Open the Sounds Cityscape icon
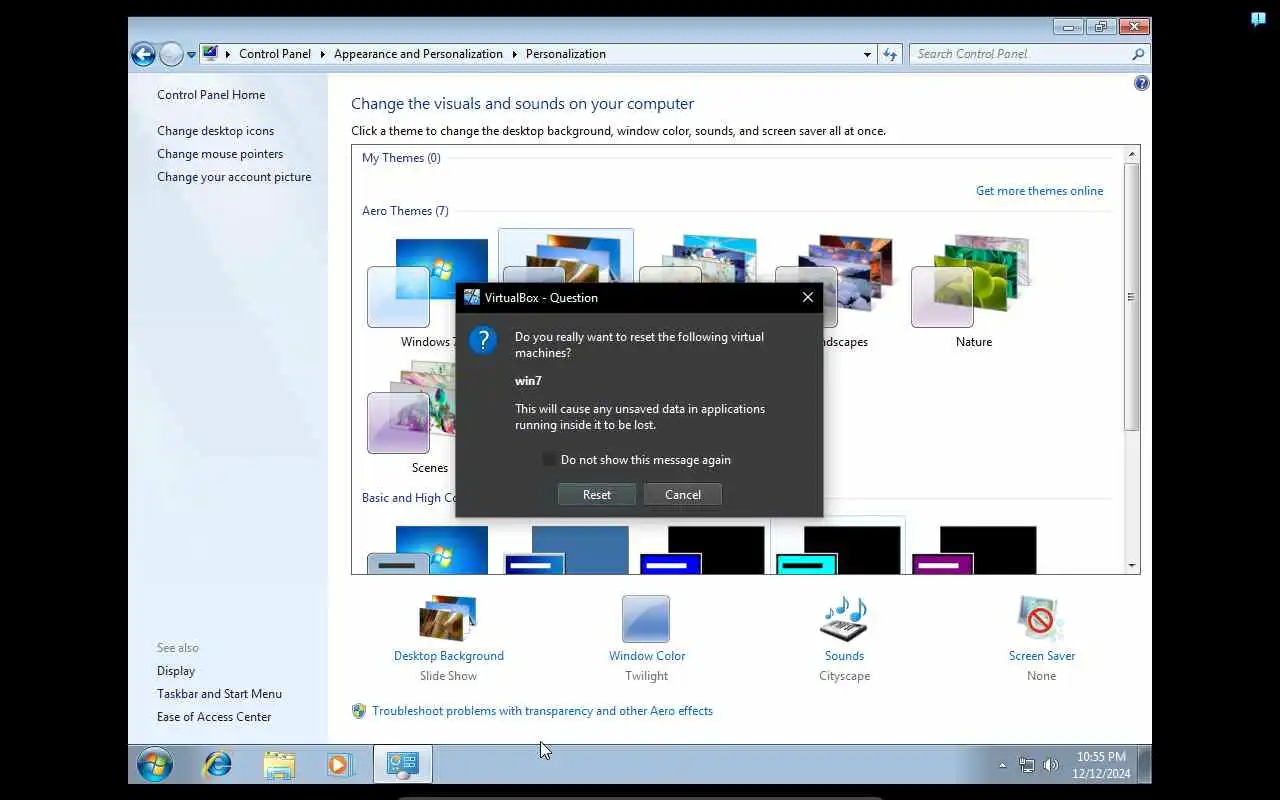1280x800 pixels. pyautogui.click(x=844, y=618)
